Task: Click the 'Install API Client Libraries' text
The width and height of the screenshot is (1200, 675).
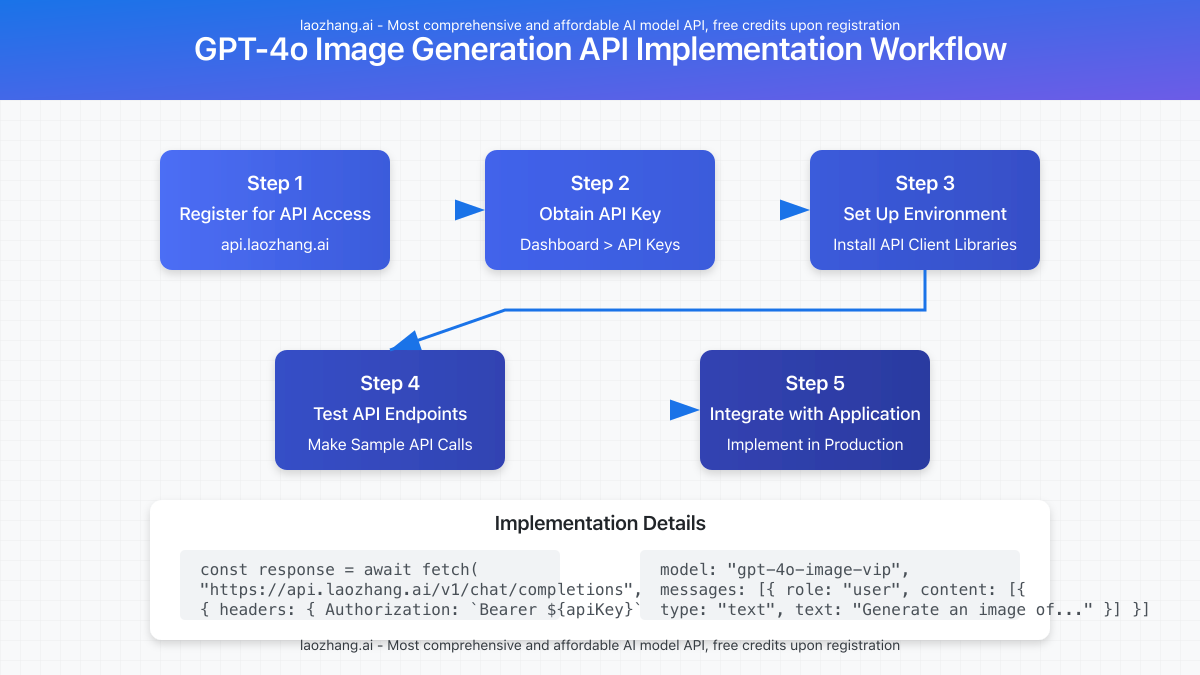Action: click(925, 244)
